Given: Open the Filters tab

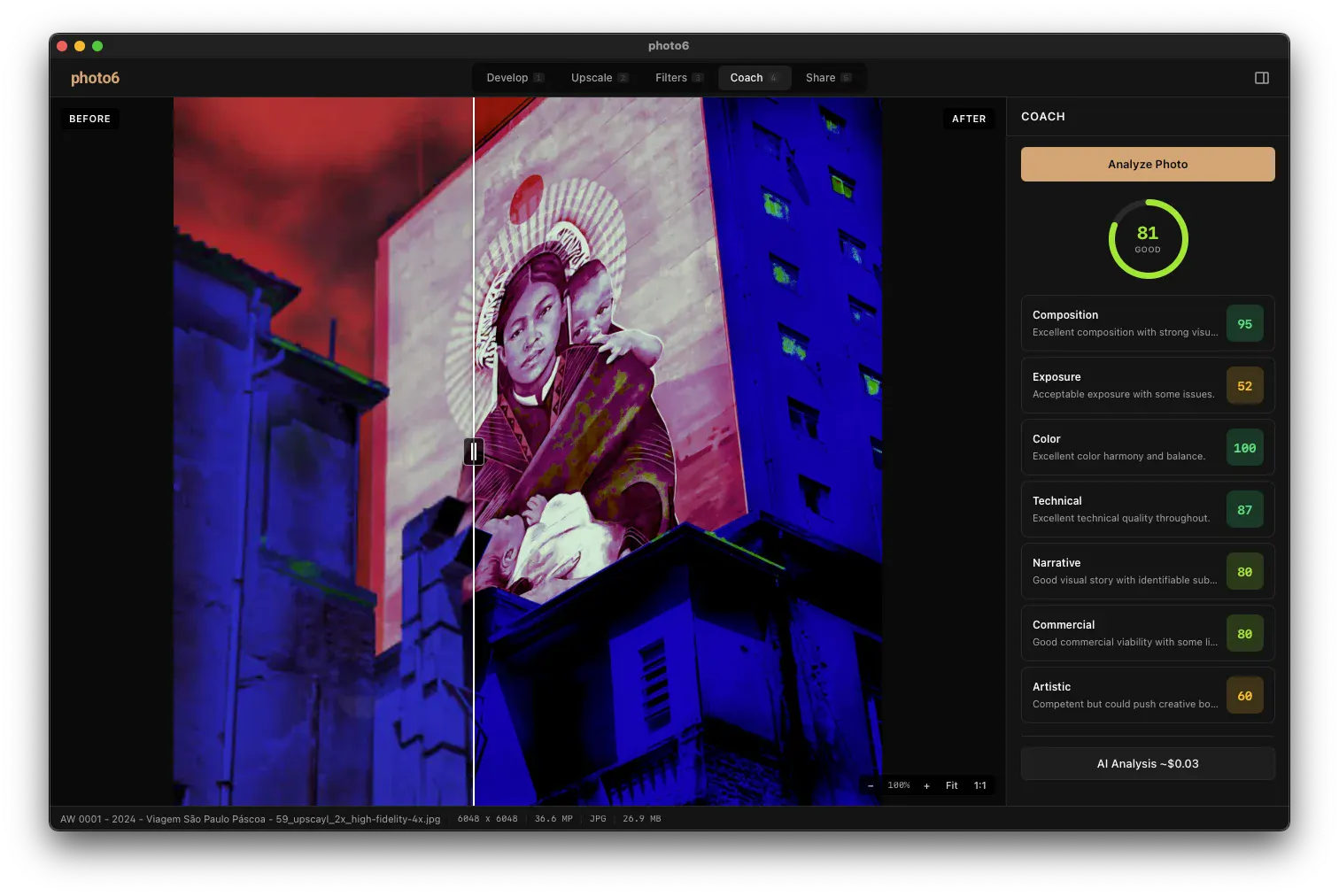Looking at the screenshot, I should [679, 78].
